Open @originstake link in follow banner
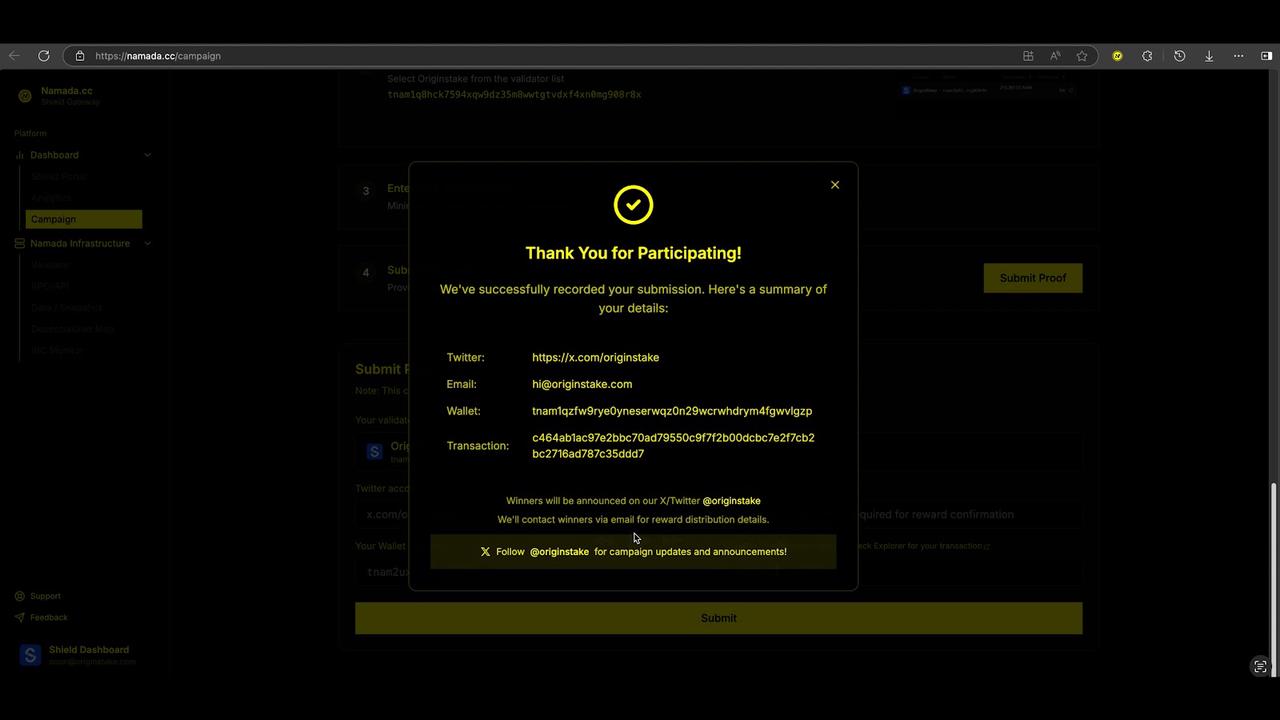Image resolution: width=1280 pixels, height=720 pixels. point(559,552)
